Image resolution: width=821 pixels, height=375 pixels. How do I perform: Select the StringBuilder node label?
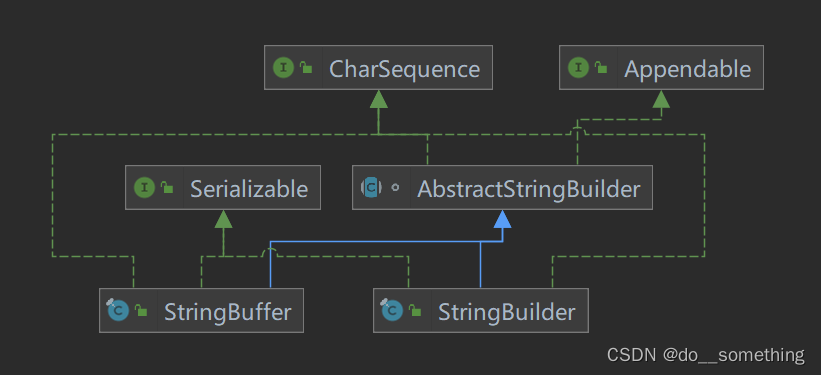506,312
